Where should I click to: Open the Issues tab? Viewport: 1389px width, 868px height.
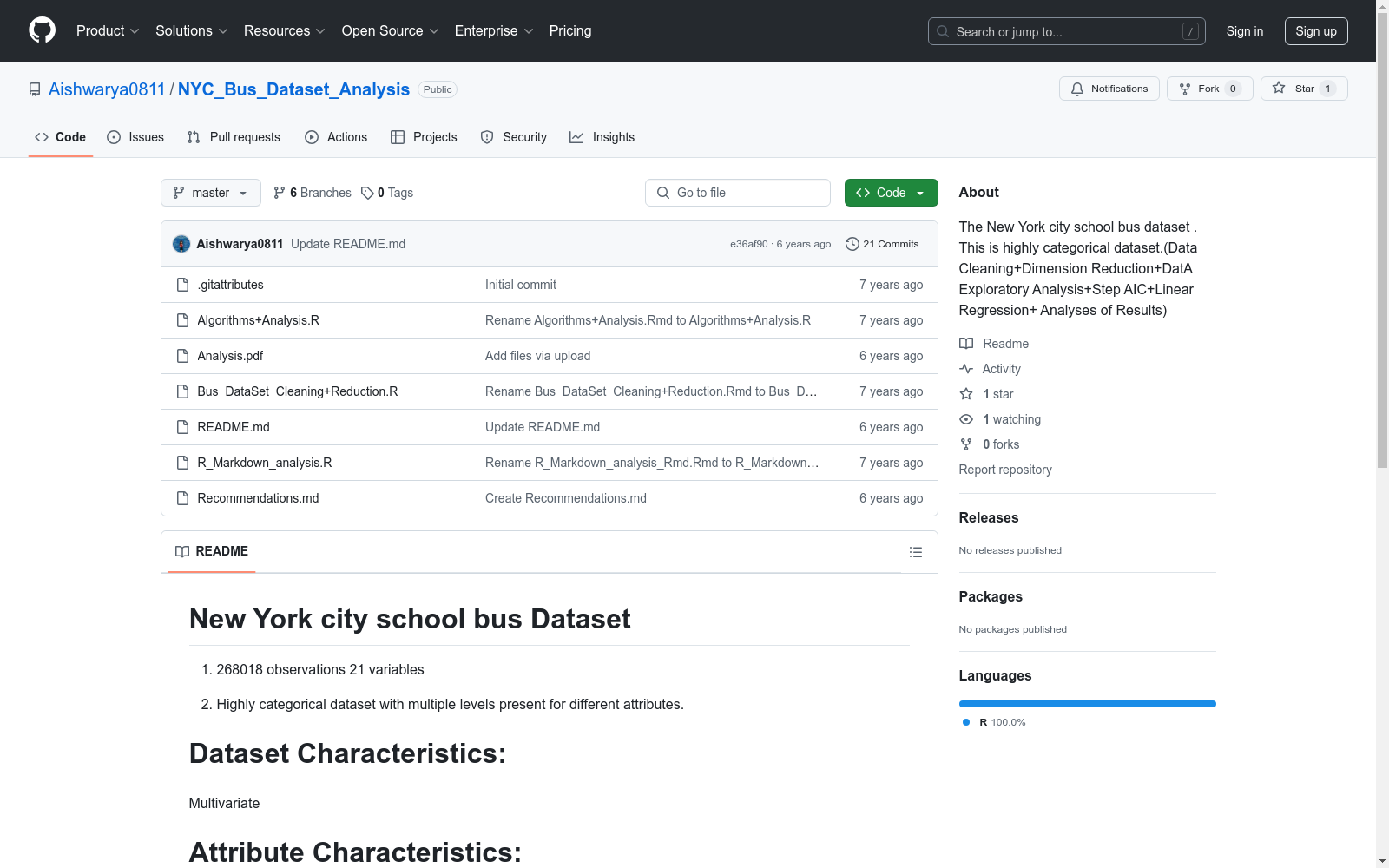[x=135, y=137]
